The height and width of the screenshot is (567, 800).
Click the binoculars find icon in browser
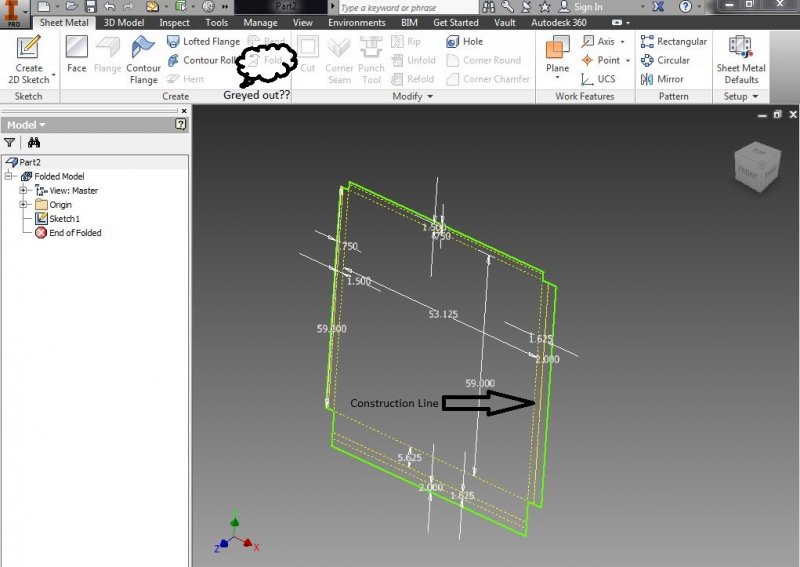pyautogui.click(x=34, y=142)
